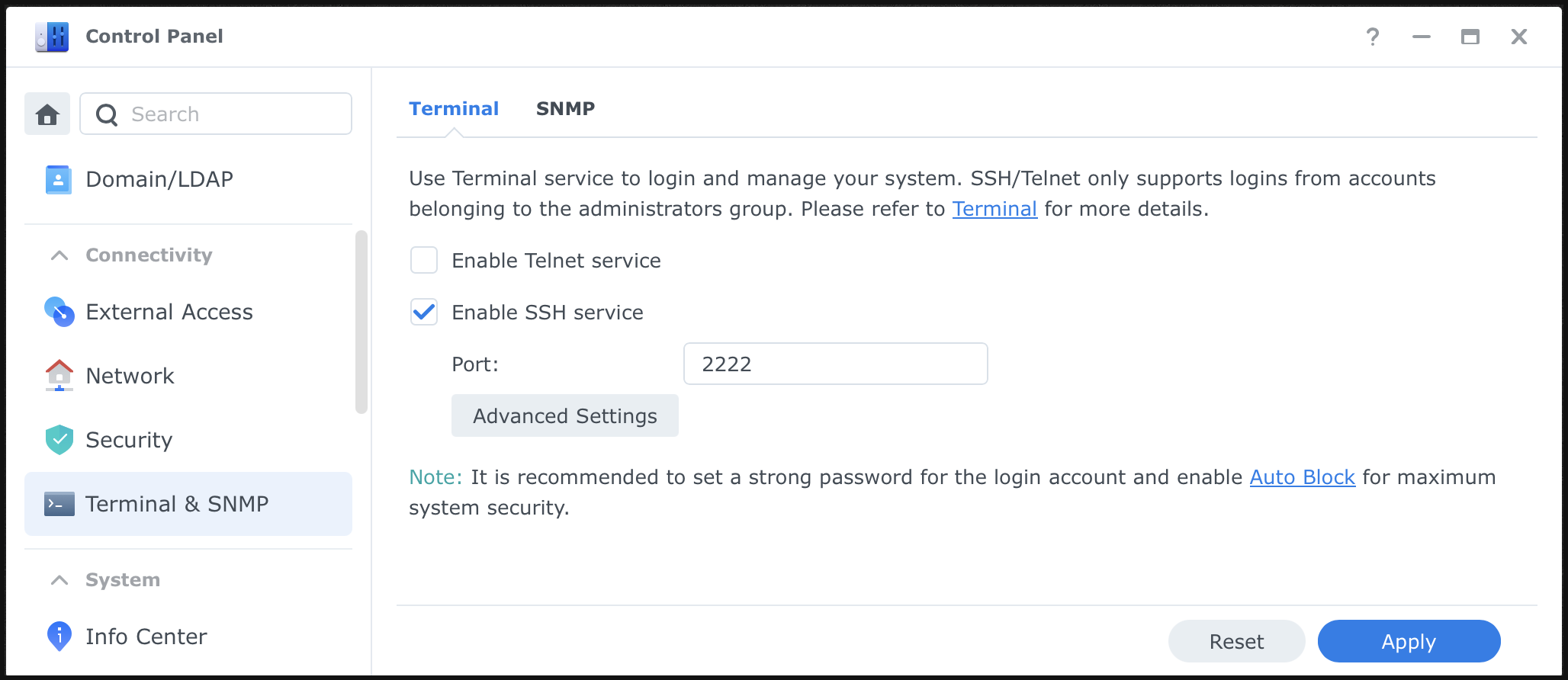Collapse the System section

pyautogui.click(x=59, y=580)
